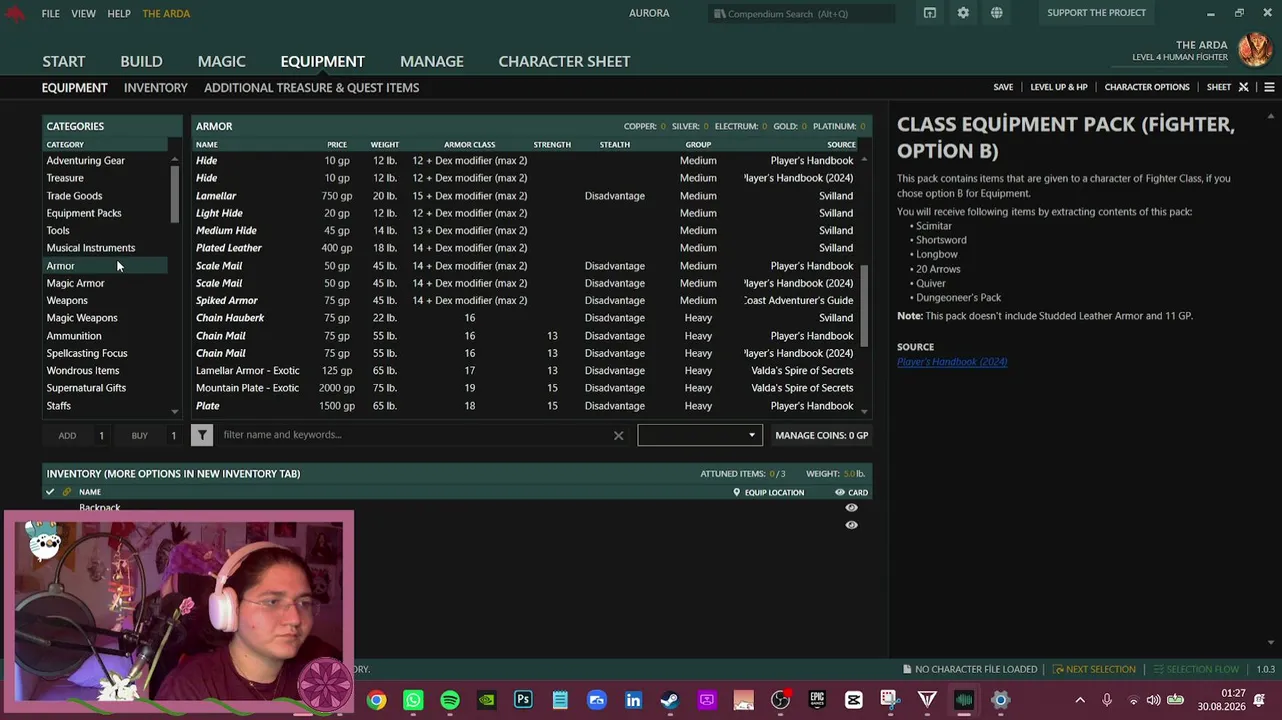1282x720 pixels.
Task: Click the filter name and keywords field
Action: [416, 435]
